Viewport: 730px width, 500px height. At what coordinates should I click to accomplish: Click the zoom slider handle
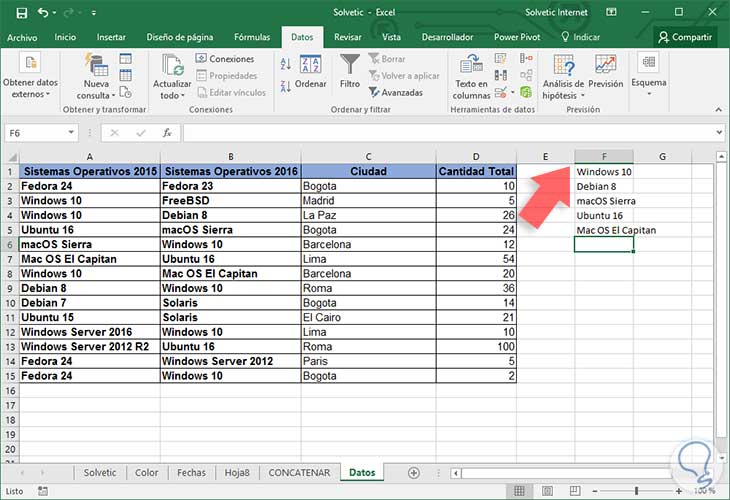pyautogui.click(x=636, y=491)
